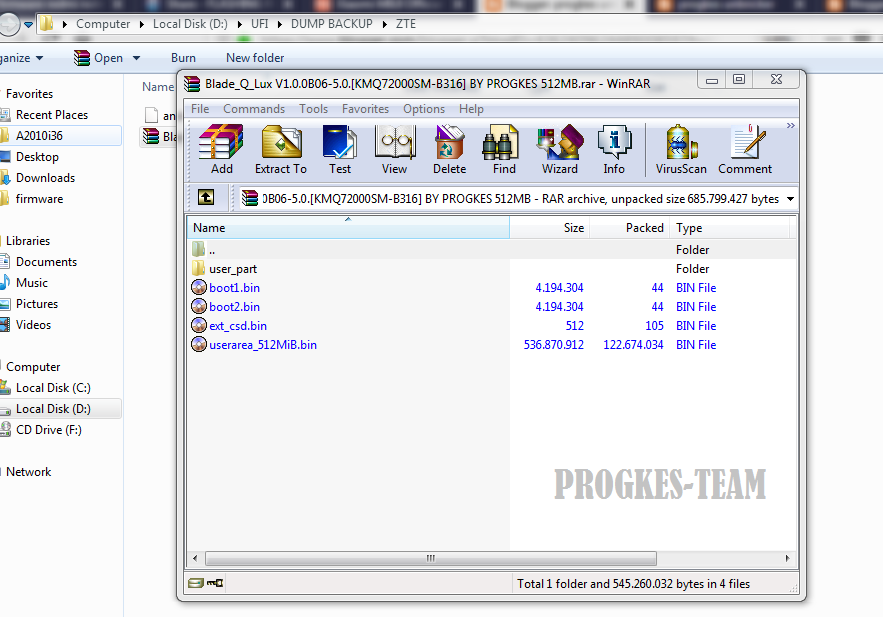
Task: Open the Organize dropdown in Explorer
Action: [21, 57]
